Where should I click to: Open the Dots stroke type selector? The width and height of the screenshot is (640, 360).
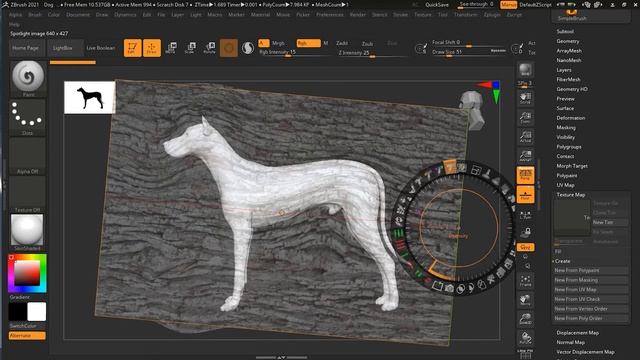tap(28, 118)
